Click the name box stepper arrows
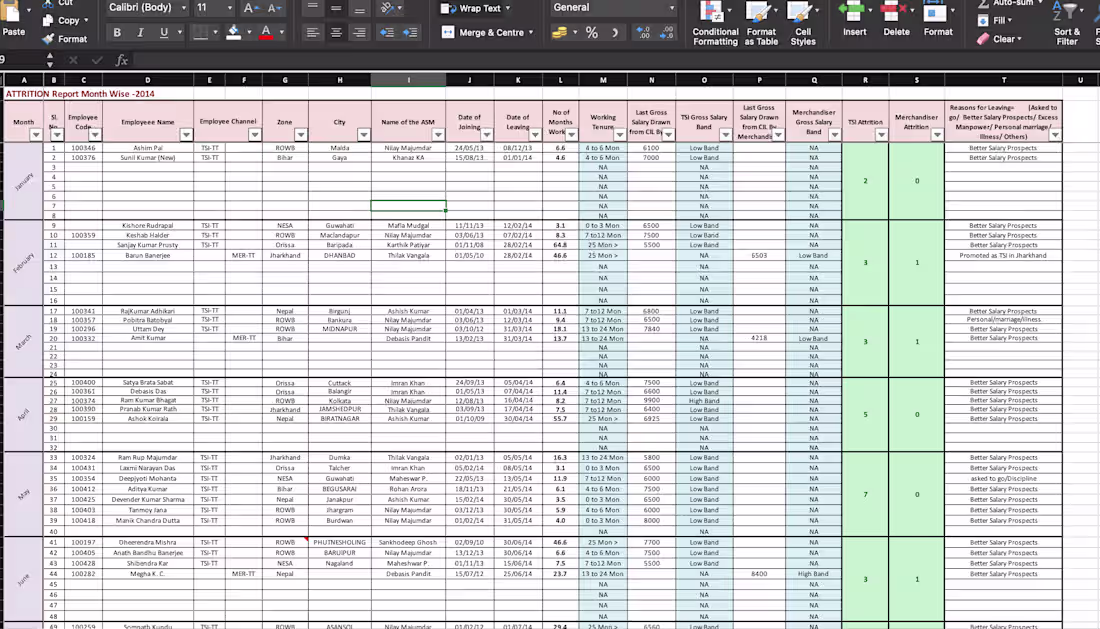Screen dimensions: 1100x629 tap(50, 60)
